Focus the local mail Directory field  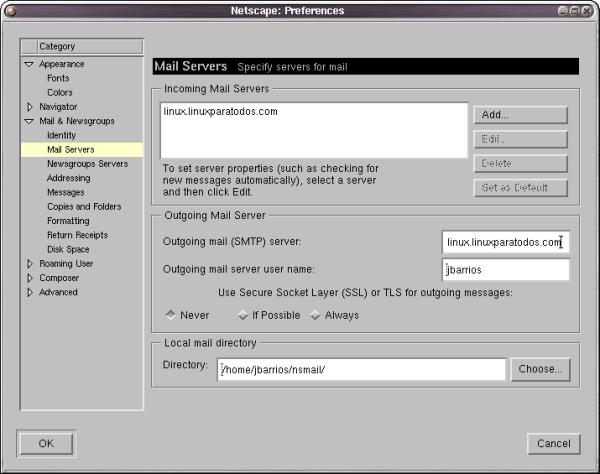tap(361, 370)
